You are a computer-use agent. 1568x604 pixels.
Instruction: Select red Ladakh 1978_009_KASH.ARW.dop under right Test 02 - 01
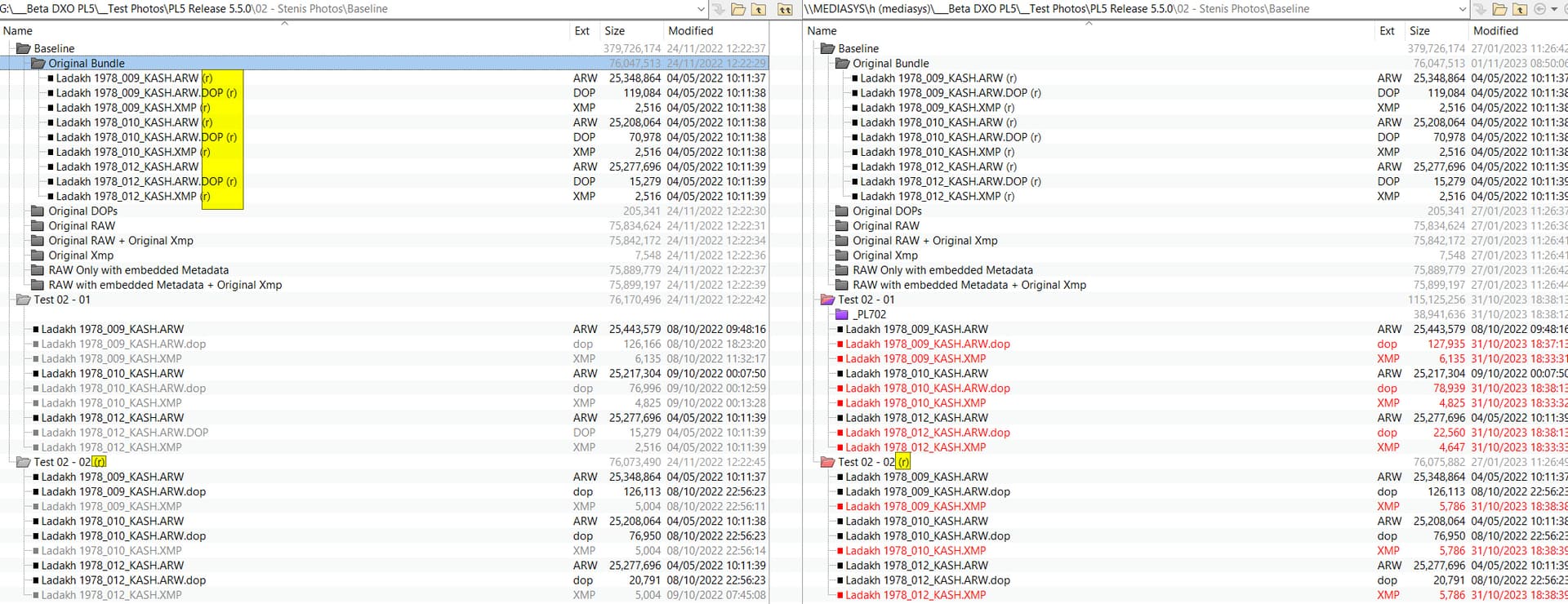(x=927, y=344)
